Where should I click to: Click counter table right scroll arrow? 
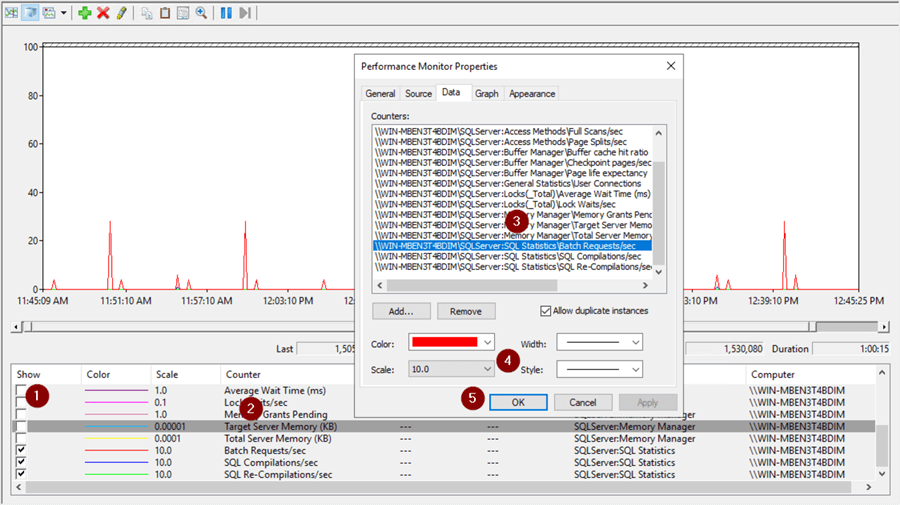click(x=868, y=487)
